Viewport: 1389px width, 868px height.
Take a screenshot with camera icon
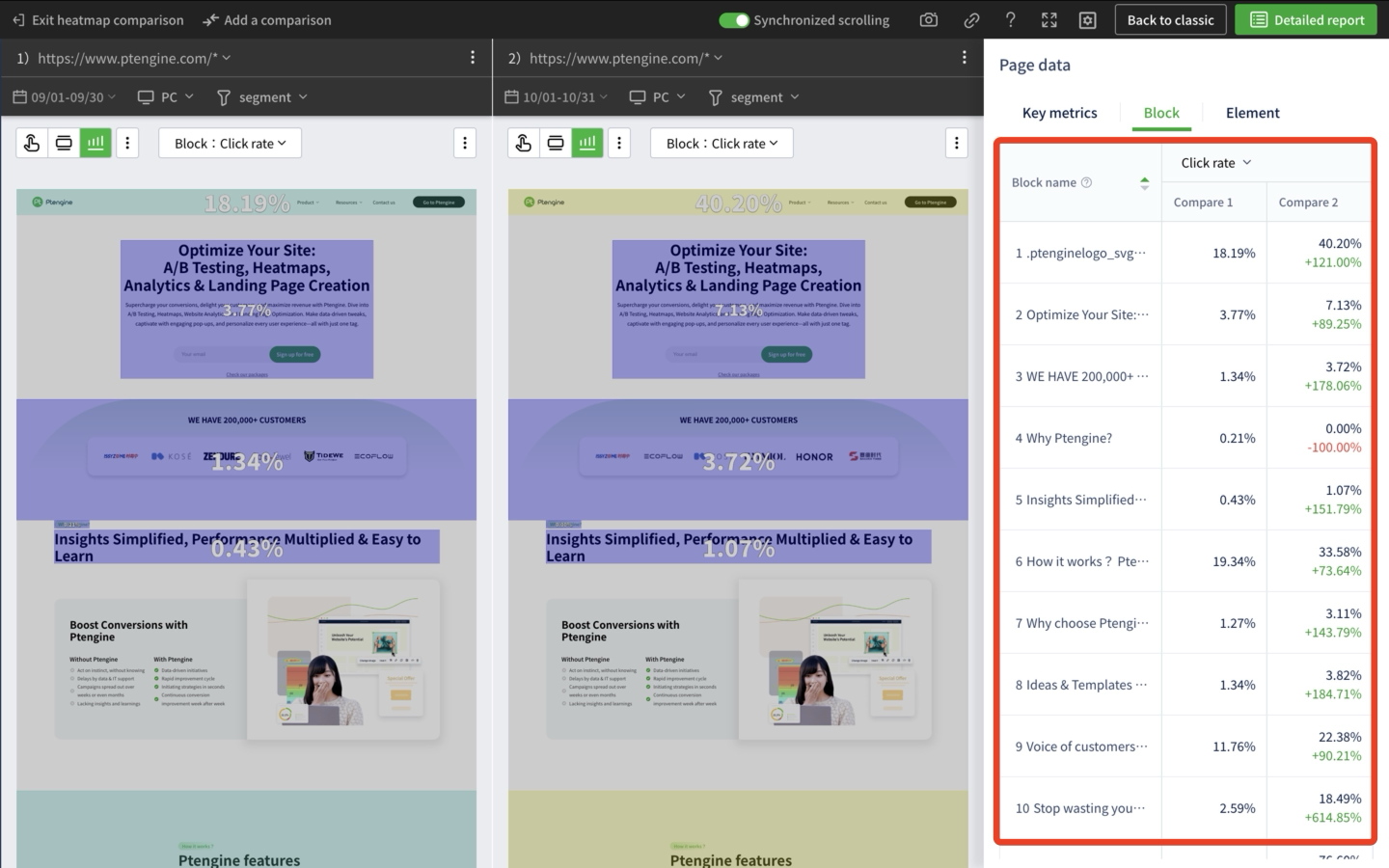pyautogui.click(x=929, y=19)
